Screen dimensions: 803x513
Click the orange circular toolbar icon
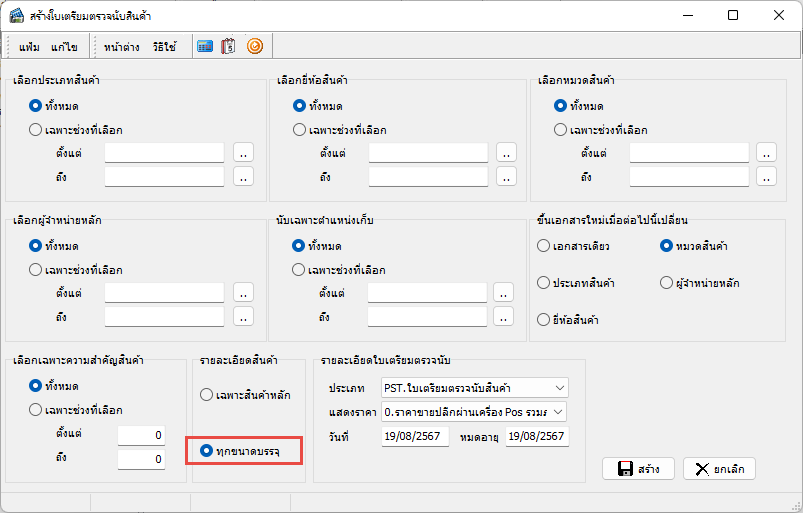254,46
